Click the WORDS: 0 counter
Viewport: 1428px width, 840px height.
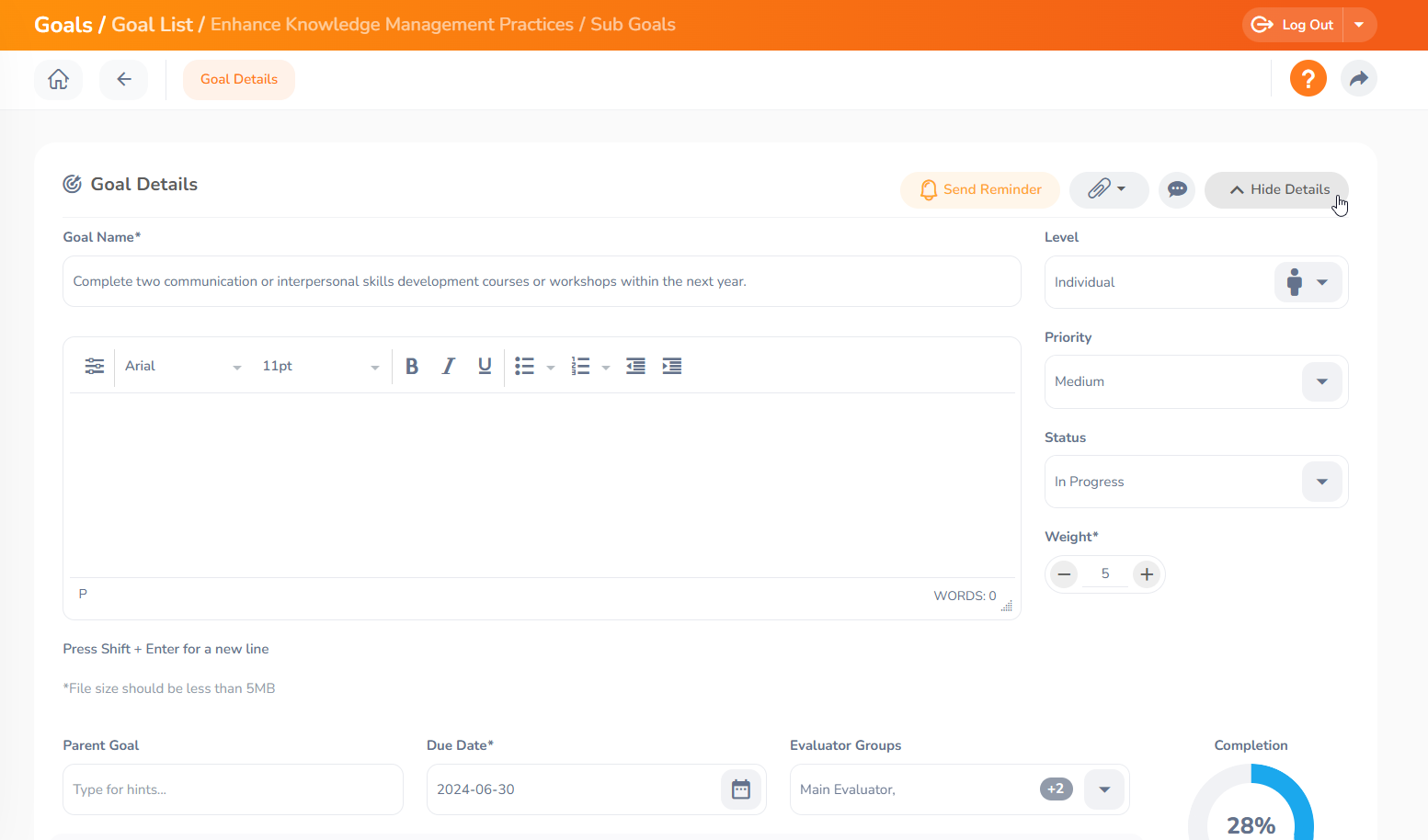(965, 596)
